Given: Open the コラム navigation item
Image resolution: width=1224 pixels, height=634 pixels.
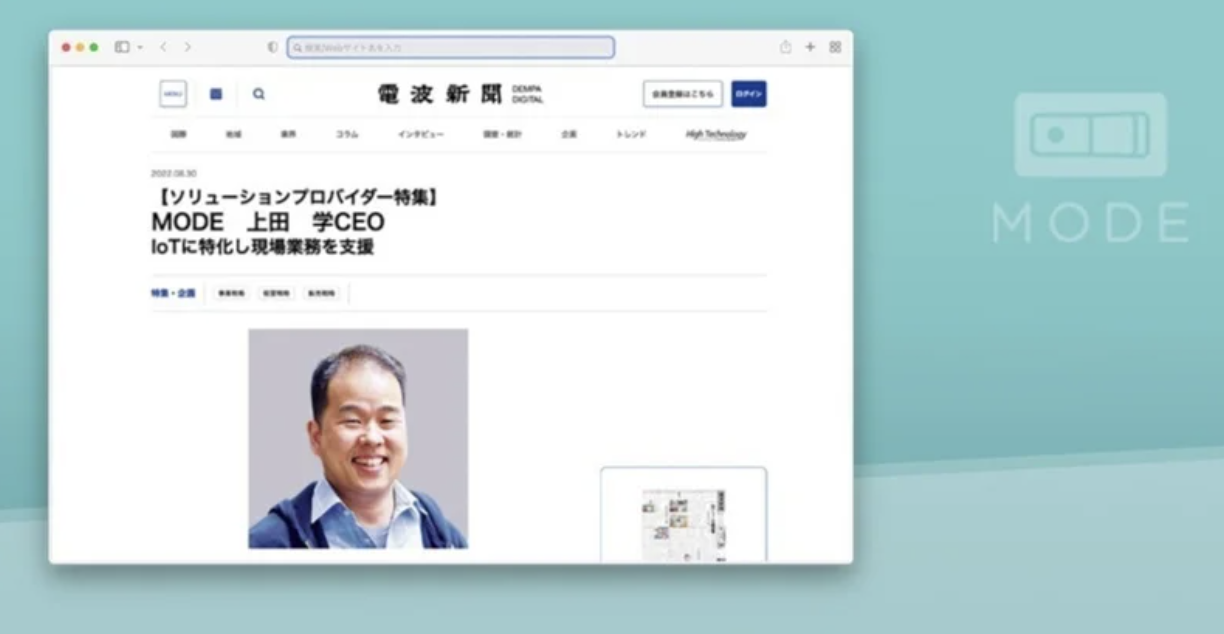Looking at the screenshot, I should pyautogui.click(x=347, y=134).
